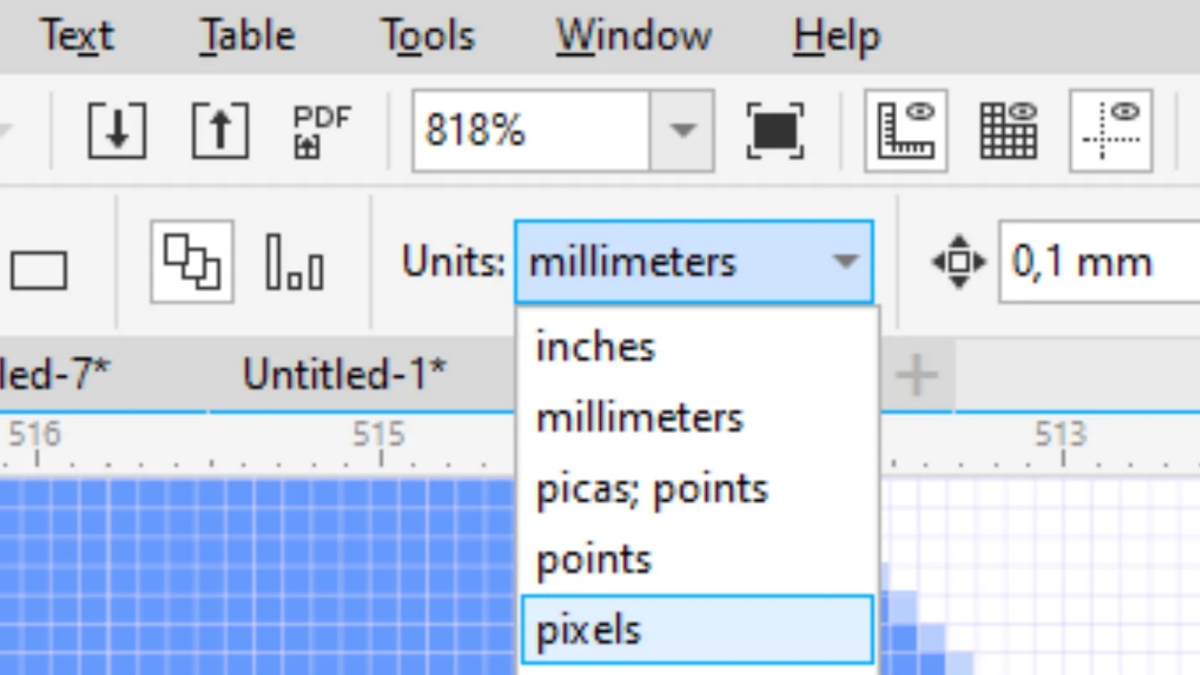Collapse the Units millimeters dropdown
Image resolution: width=1200 pixels, height=675 pixels.
click(845, 262)
